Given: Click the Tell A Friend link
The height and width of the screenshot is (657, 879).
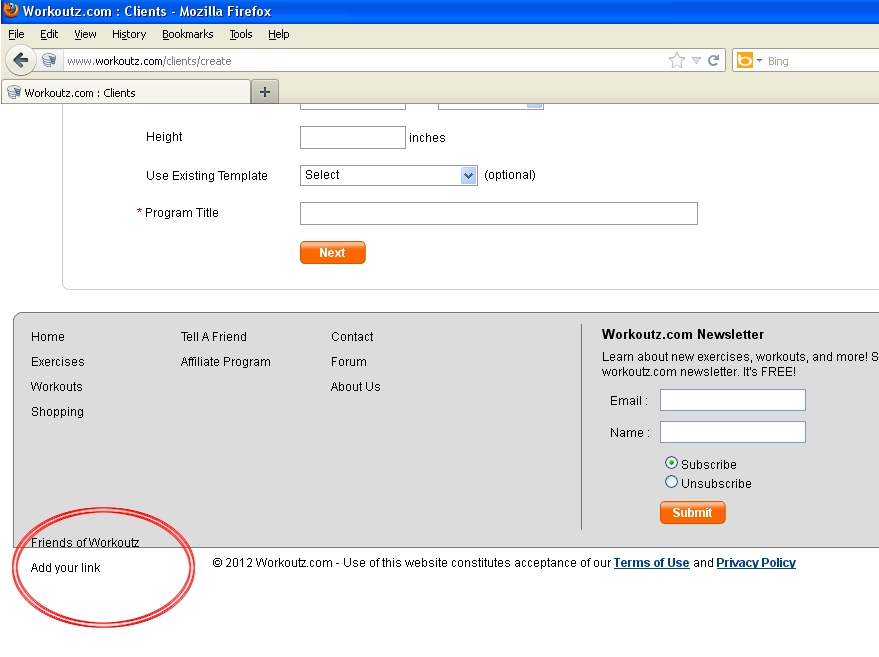Looking at the screenshot, I should pos(214,336).
